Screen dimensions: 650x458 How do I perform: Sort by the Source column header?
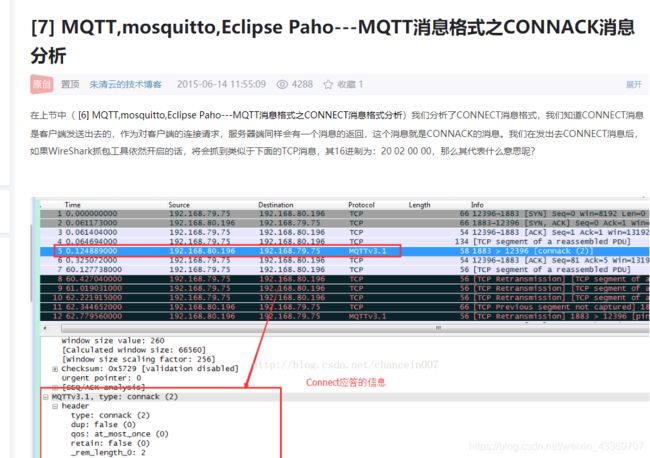[179, 205]
